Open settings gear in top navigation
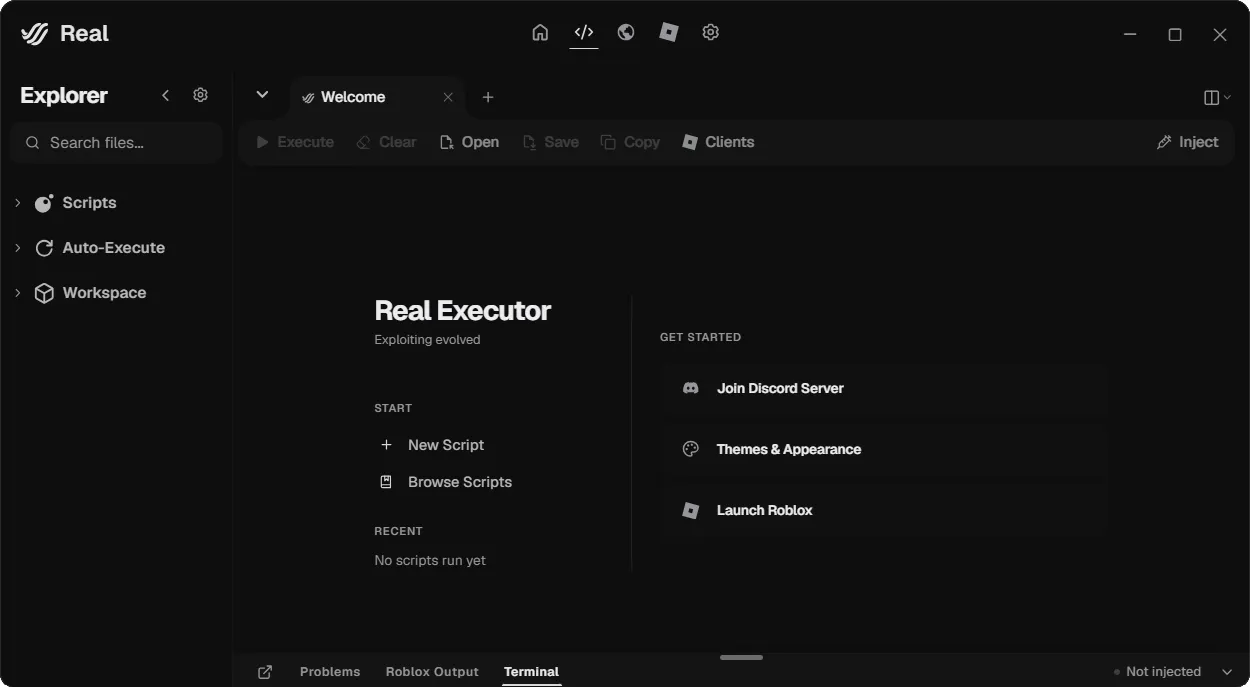The width and height of the screenshot is (1250, 687). (x=711, y=32)
